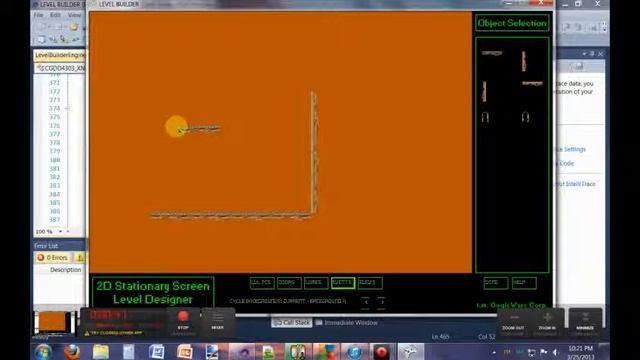The image size is (640, 360).
Task: Switch to the Call Stack tab
Action: pyautogui.click(x=292, y=322)
